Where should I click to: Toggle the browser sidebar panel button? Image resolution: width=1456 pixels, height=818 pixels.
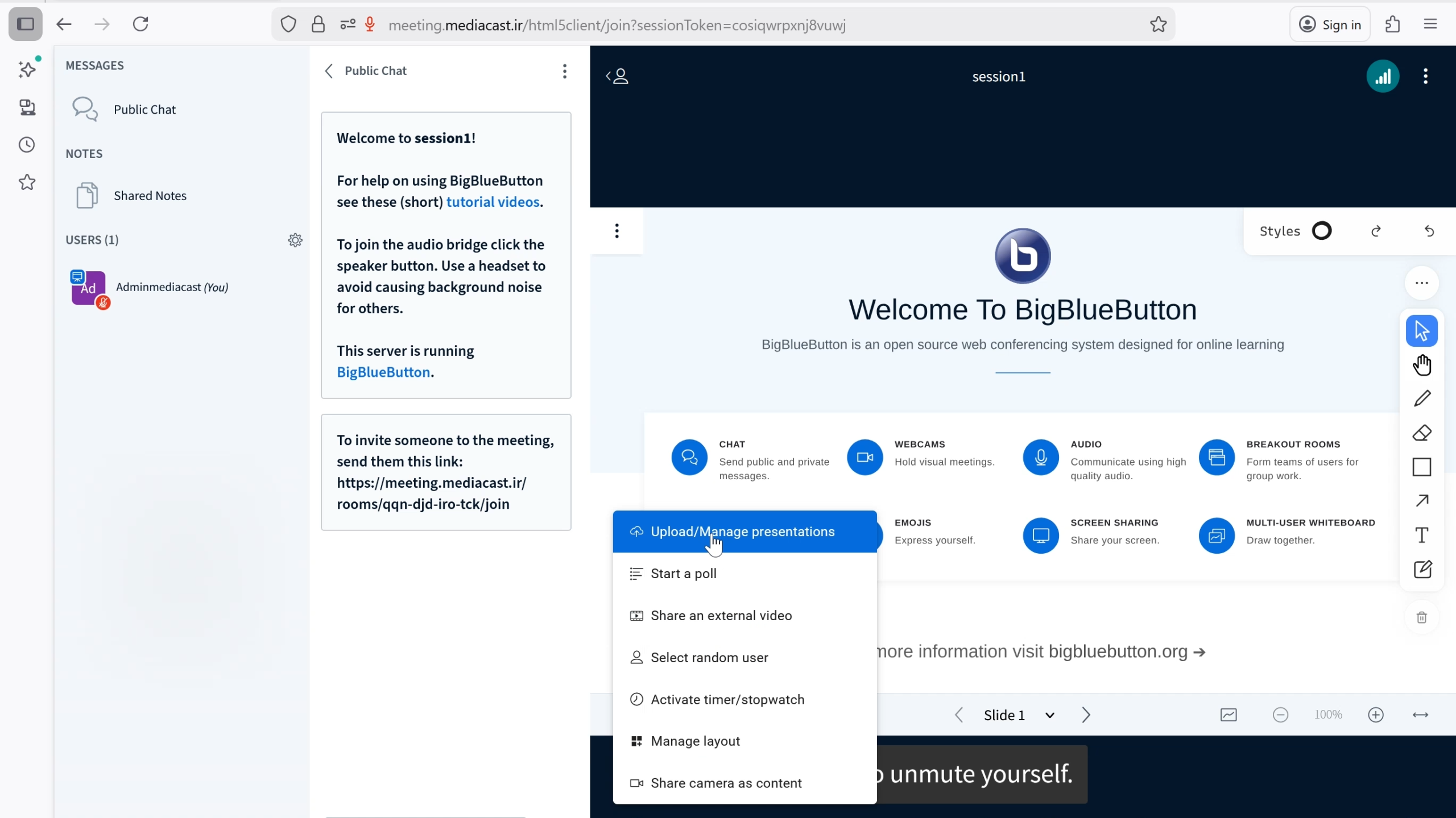click(26, 24)
